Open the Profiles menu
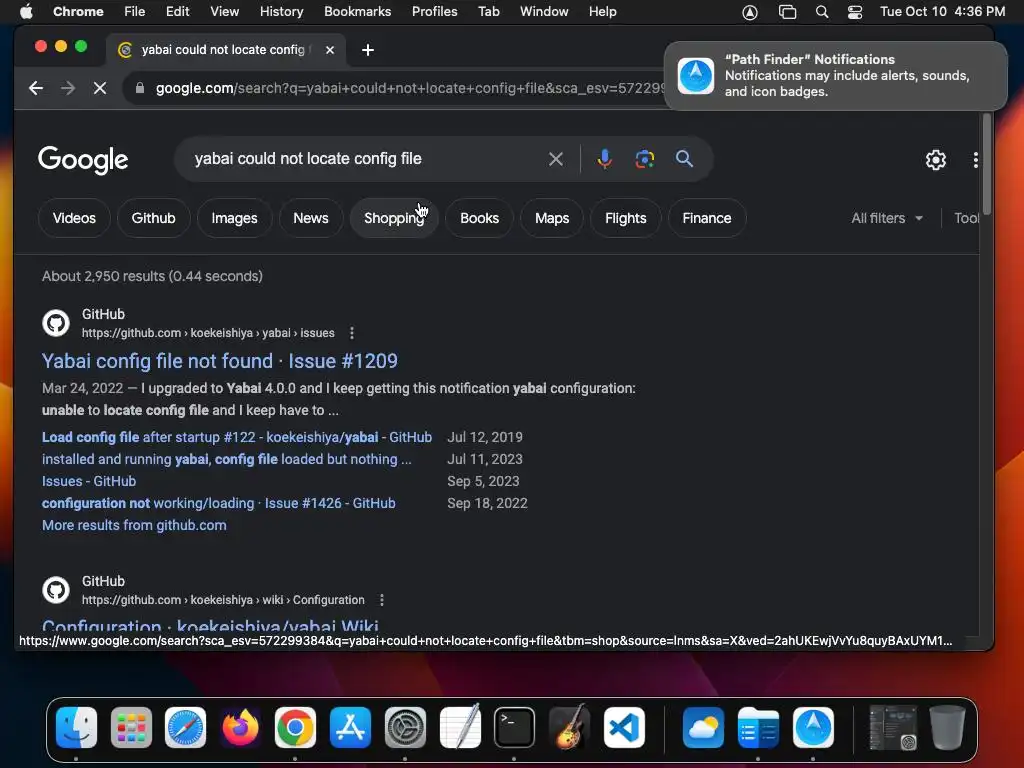The height and width of the screenshot is (768, 1024). pyautogui.click(x=434, y=12)
